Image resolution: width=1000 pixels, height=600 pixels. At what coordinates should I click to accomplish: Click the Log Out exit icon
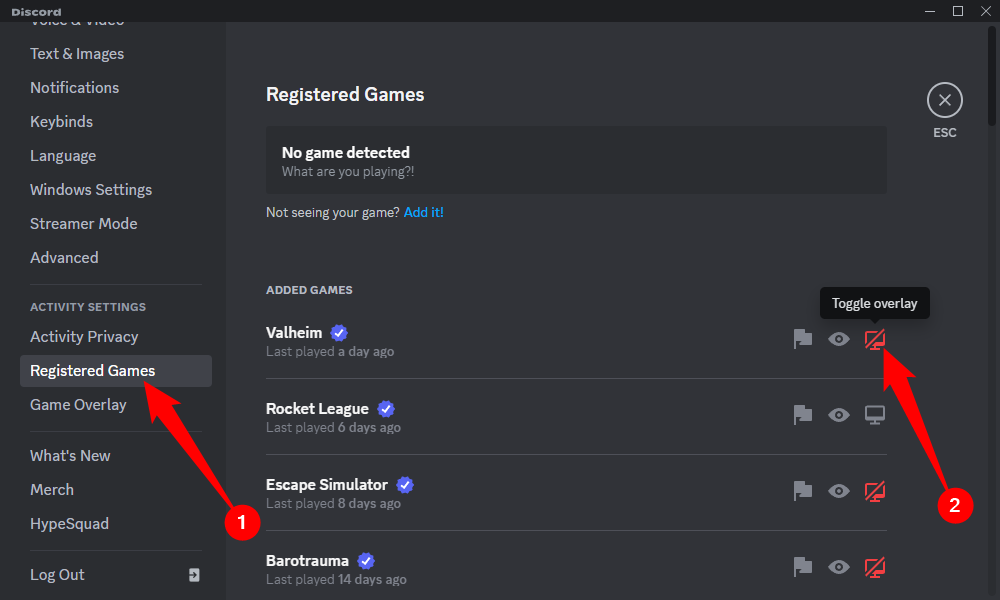(194, 575)
